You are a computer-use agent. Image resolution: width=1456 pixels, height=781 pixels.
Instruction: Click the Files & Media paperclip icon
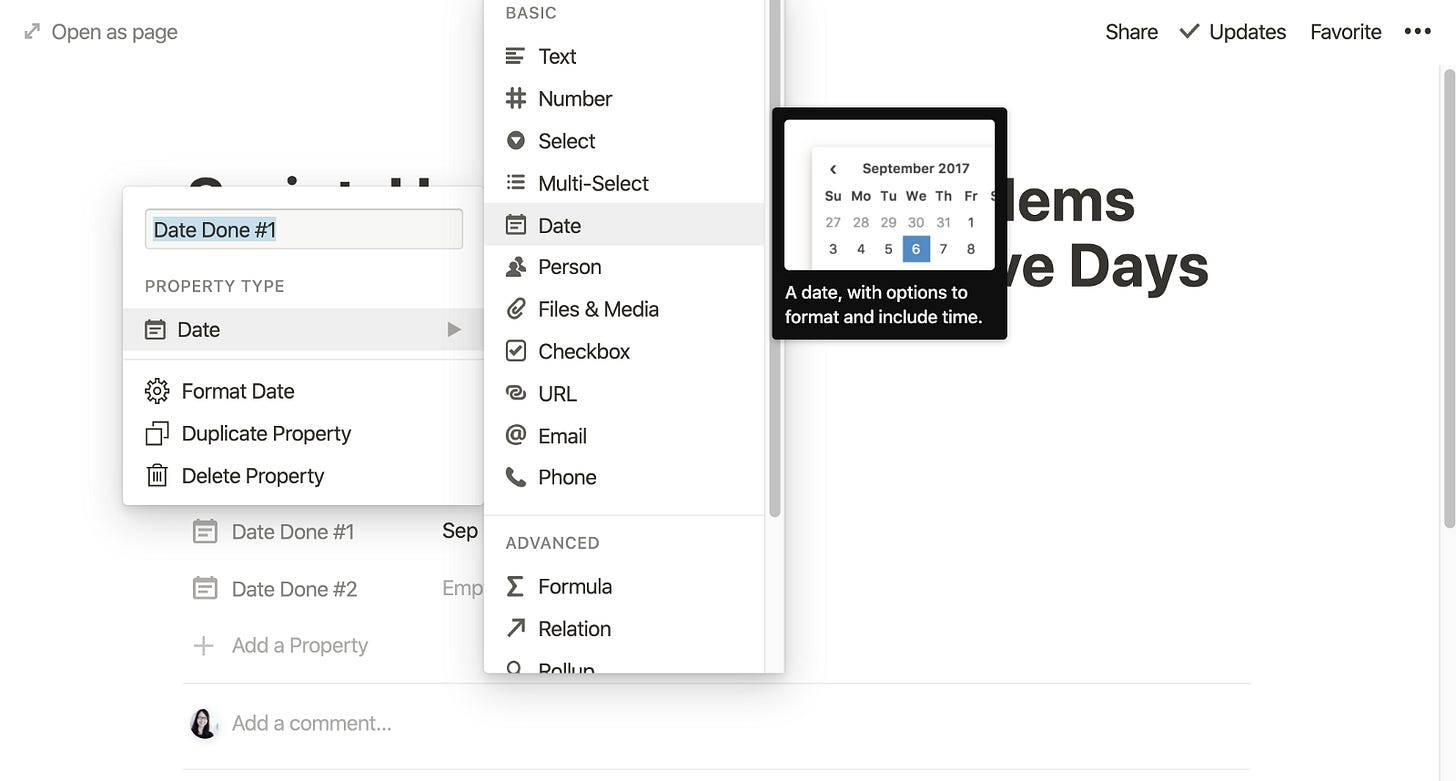coord(515,309)
